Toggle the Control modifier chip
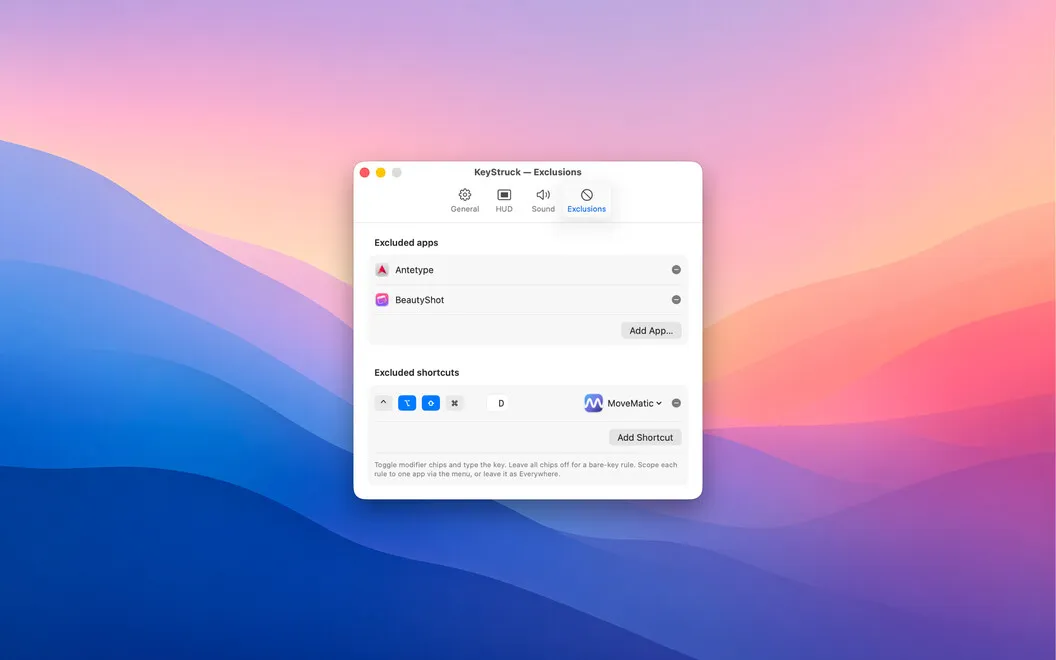 383,403
